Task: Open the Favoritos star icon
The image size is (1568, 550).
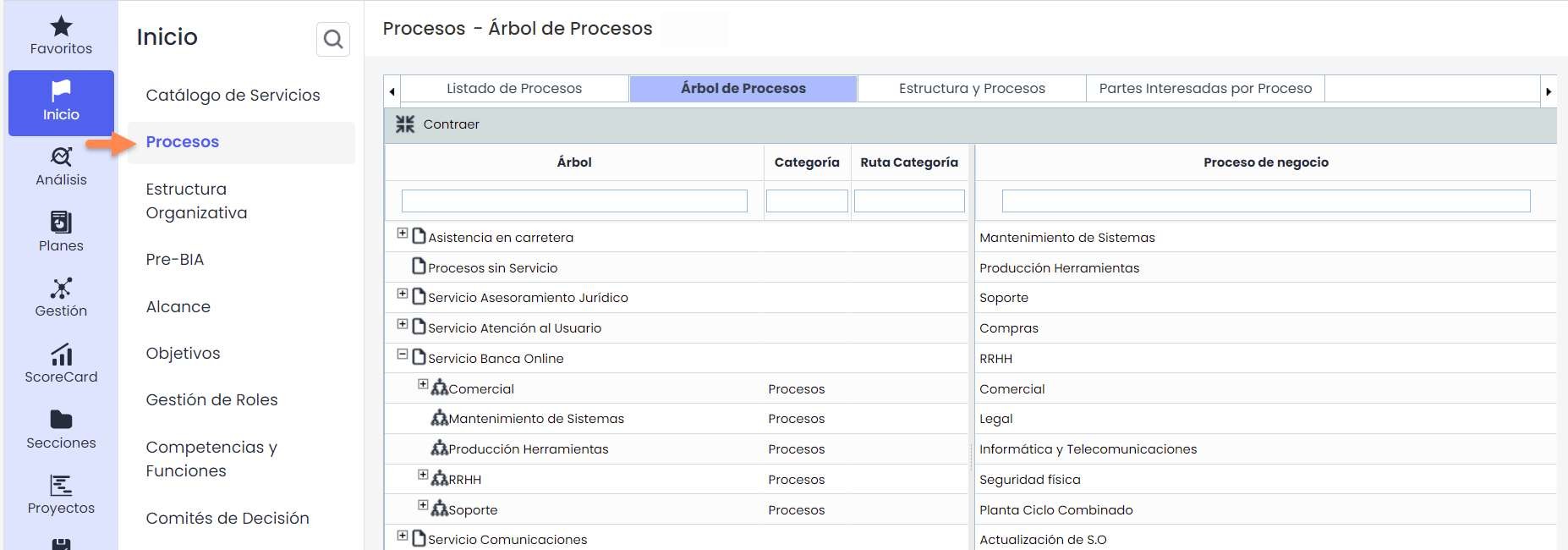Action: (x=61, y=27)
